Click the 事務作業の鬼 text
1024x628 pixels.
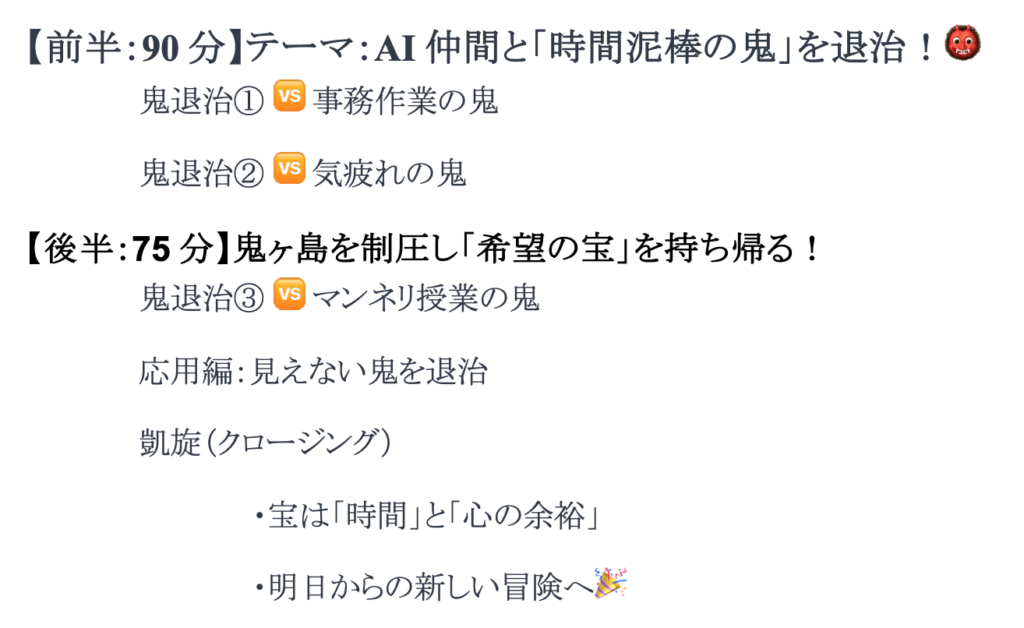pos(406,101)
